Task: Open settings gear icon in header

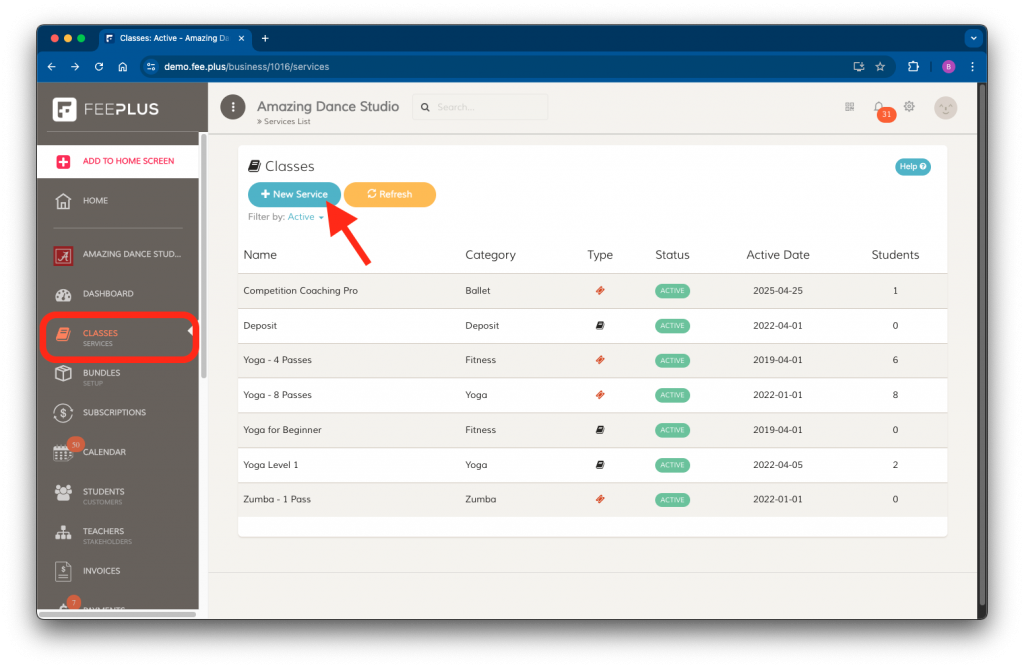Action: 909,107
